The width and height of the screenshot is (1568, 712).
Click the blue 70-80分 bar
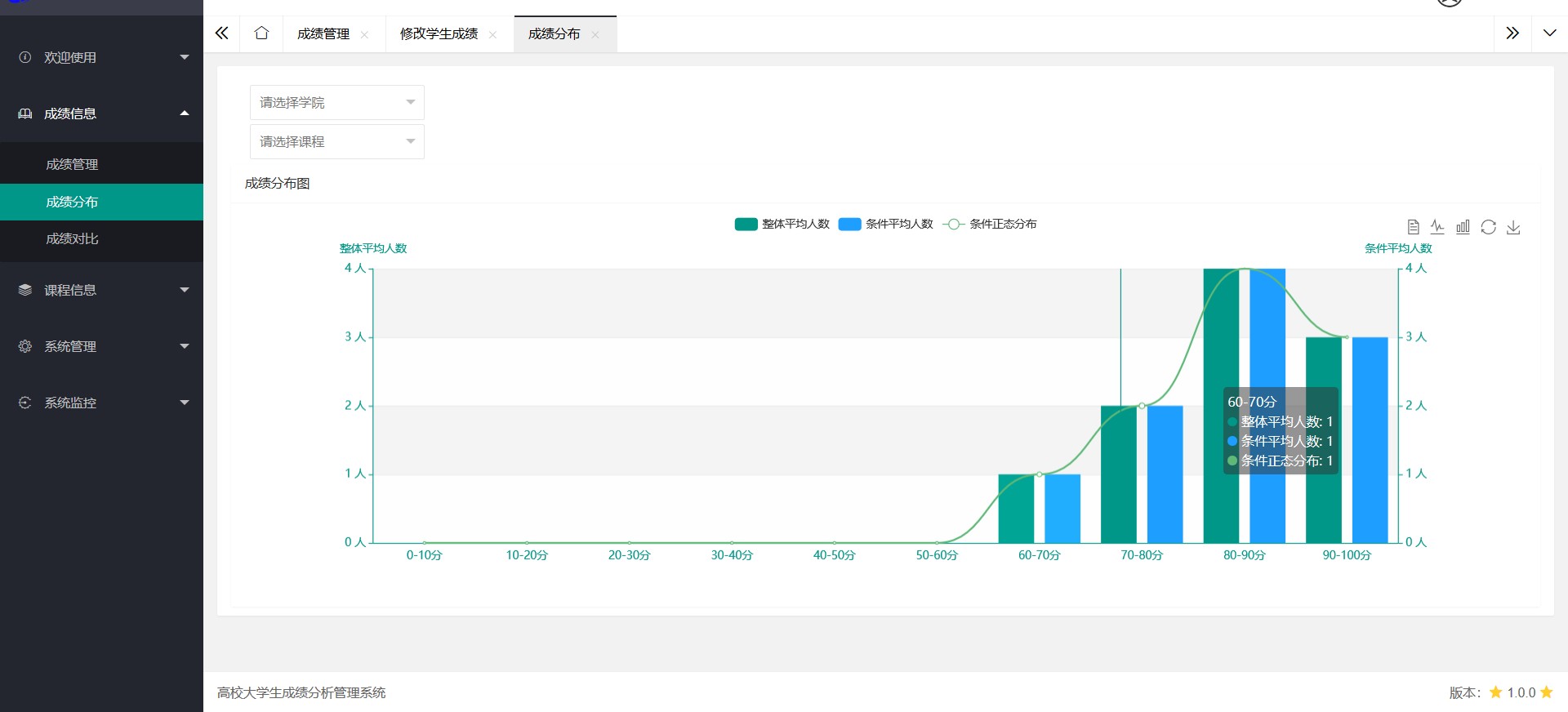coord(1165,474)
